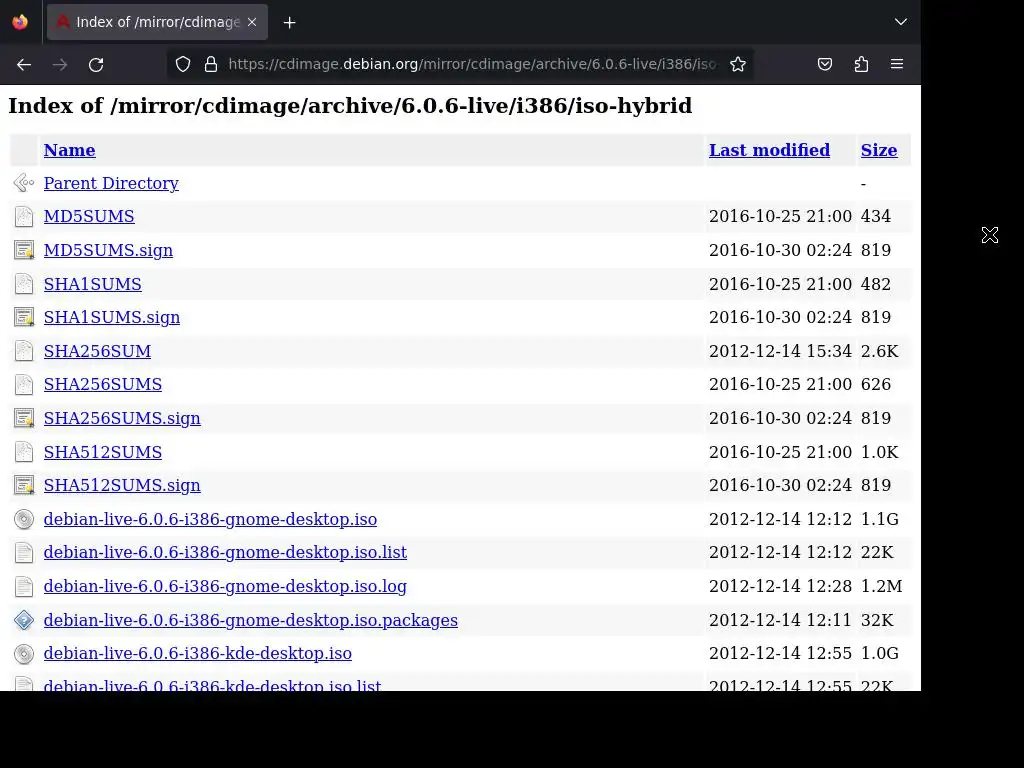
Task: Click the file icon beside SHA256SUM
Action: pos(24,351)
